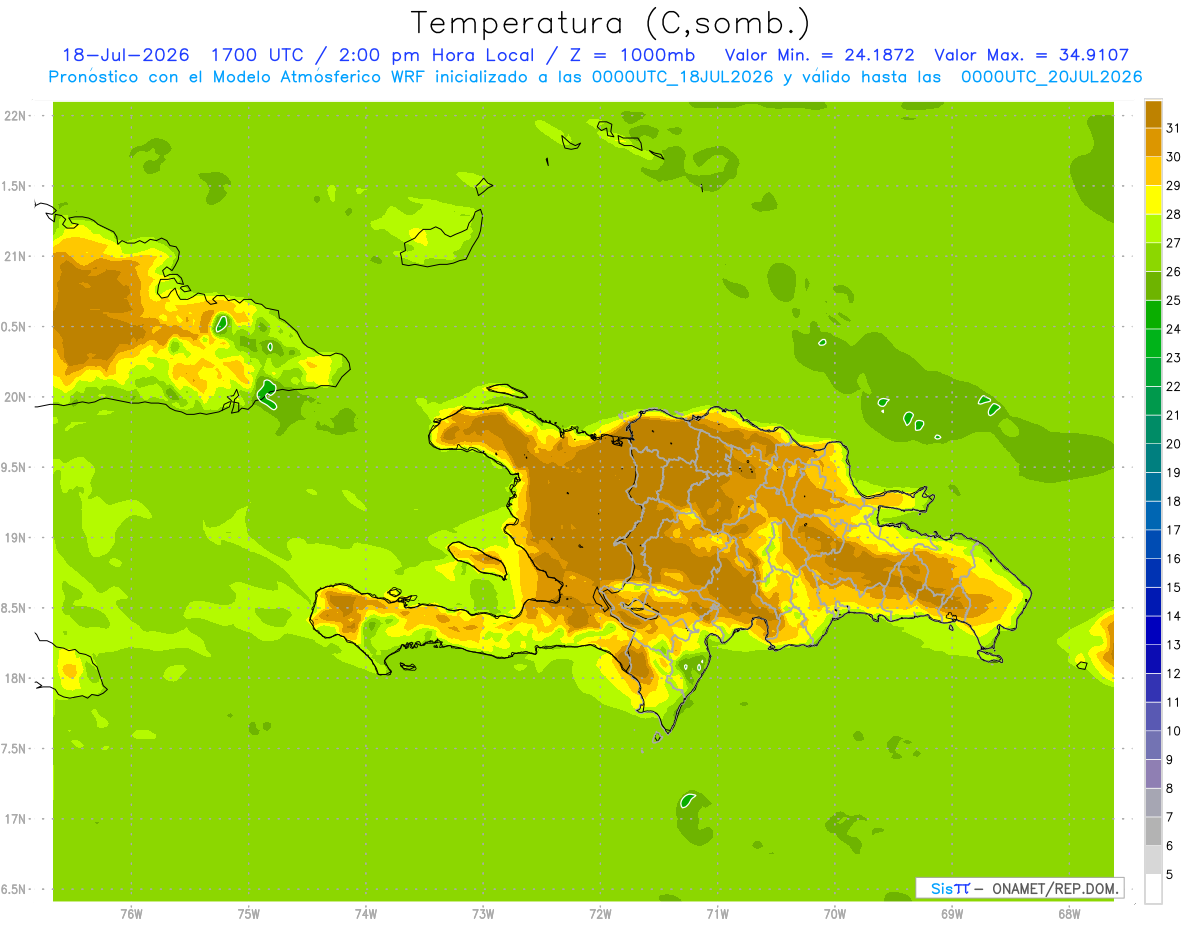Click the "8.5N" latitude label

[15, 608]
